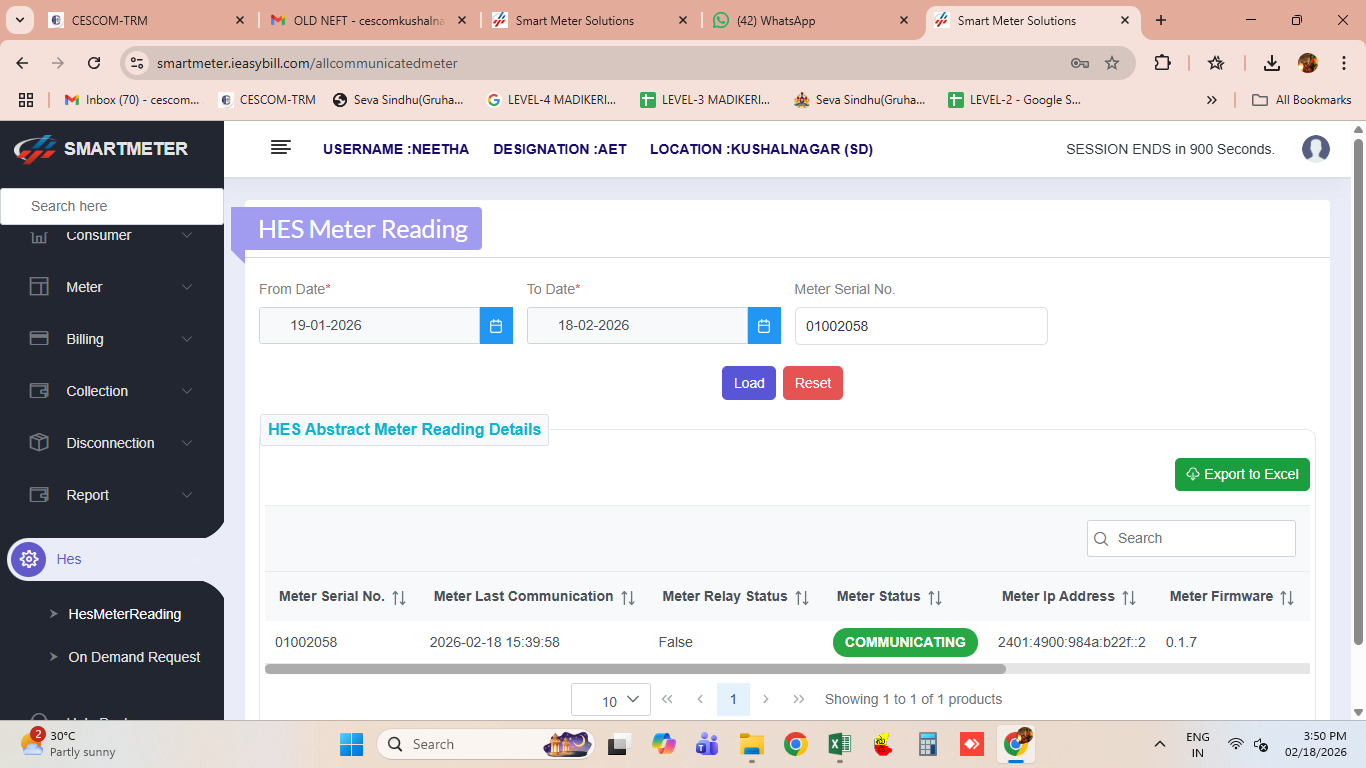The height and width of the screenshot is (768, 1366).
Task: Open the rows-per-page dropdown showing 10
Action: click(611, 700)
